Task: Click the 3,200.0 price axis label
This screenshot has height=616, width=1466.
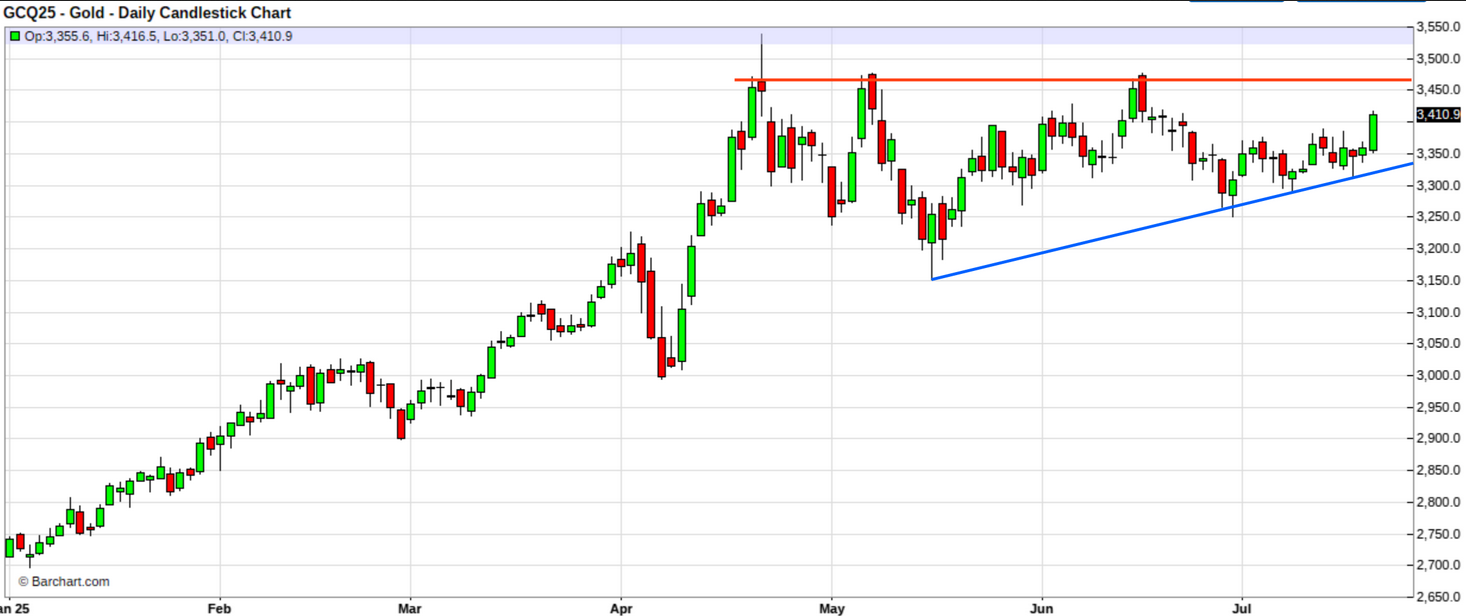Action: (x=1440, y=249)
